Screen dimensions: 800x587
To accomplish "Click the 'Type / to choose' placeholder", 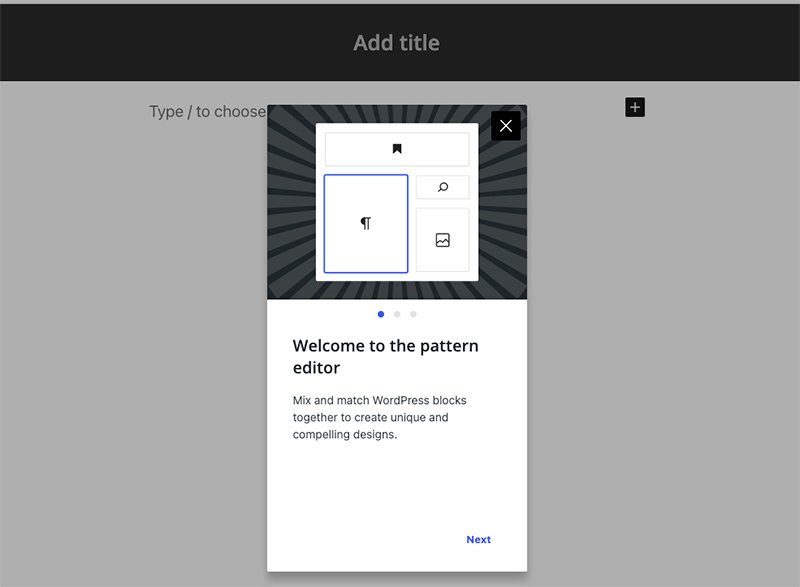I will (x=208, y=111).
